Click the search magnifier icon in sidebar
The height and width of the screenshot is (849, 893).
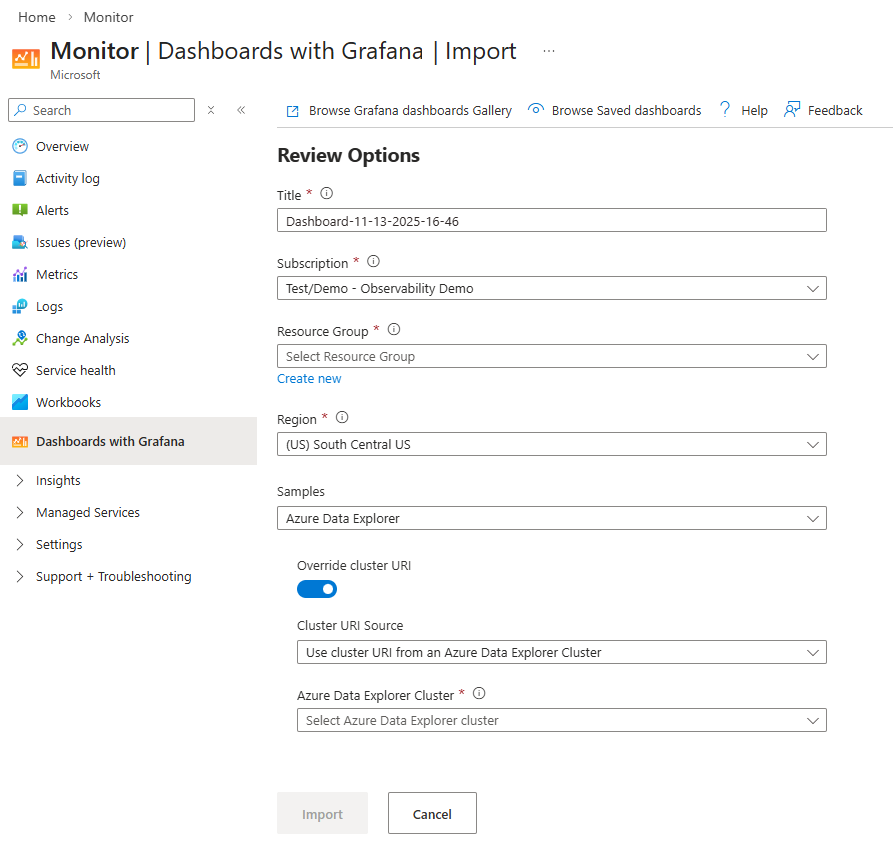pyautogui.click(x=21, y=110)
